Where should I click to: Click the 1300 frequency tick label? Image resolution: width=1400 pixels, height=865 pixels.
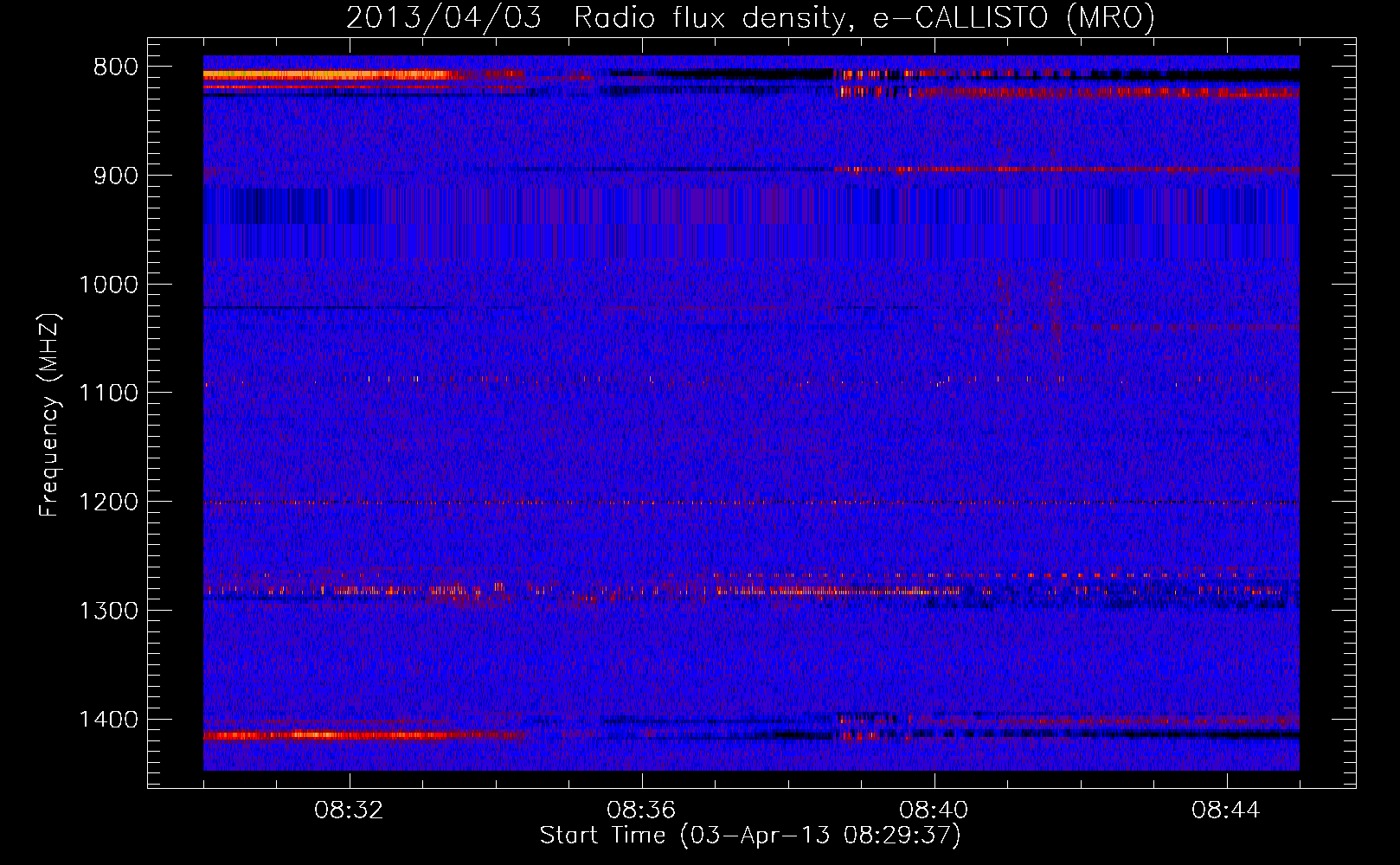coord(109,611)
